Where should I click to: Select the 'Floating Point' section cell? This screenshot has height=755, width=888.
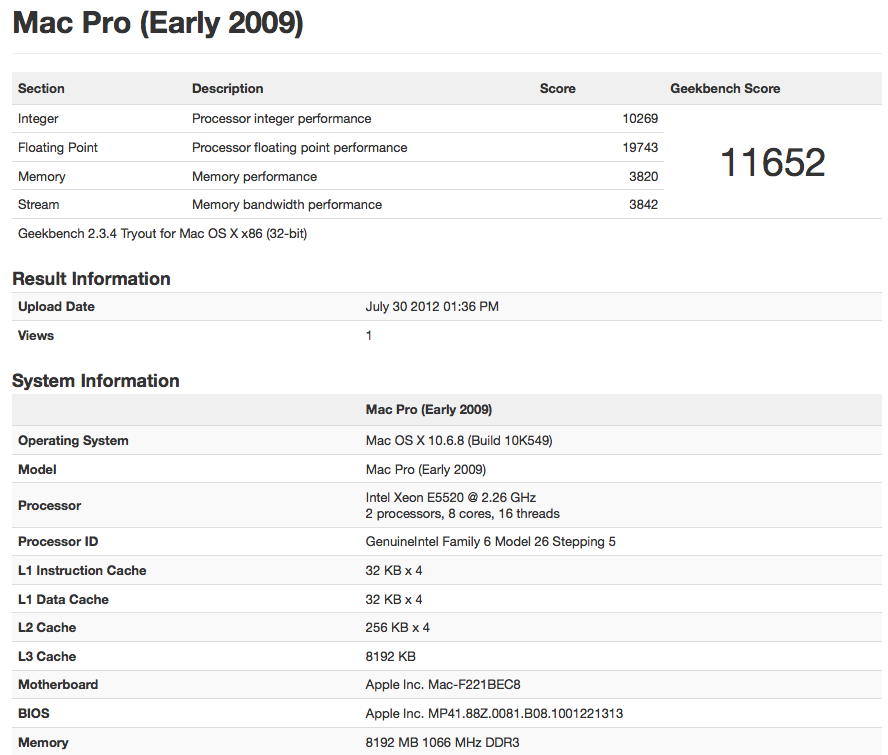click(58, 147)
